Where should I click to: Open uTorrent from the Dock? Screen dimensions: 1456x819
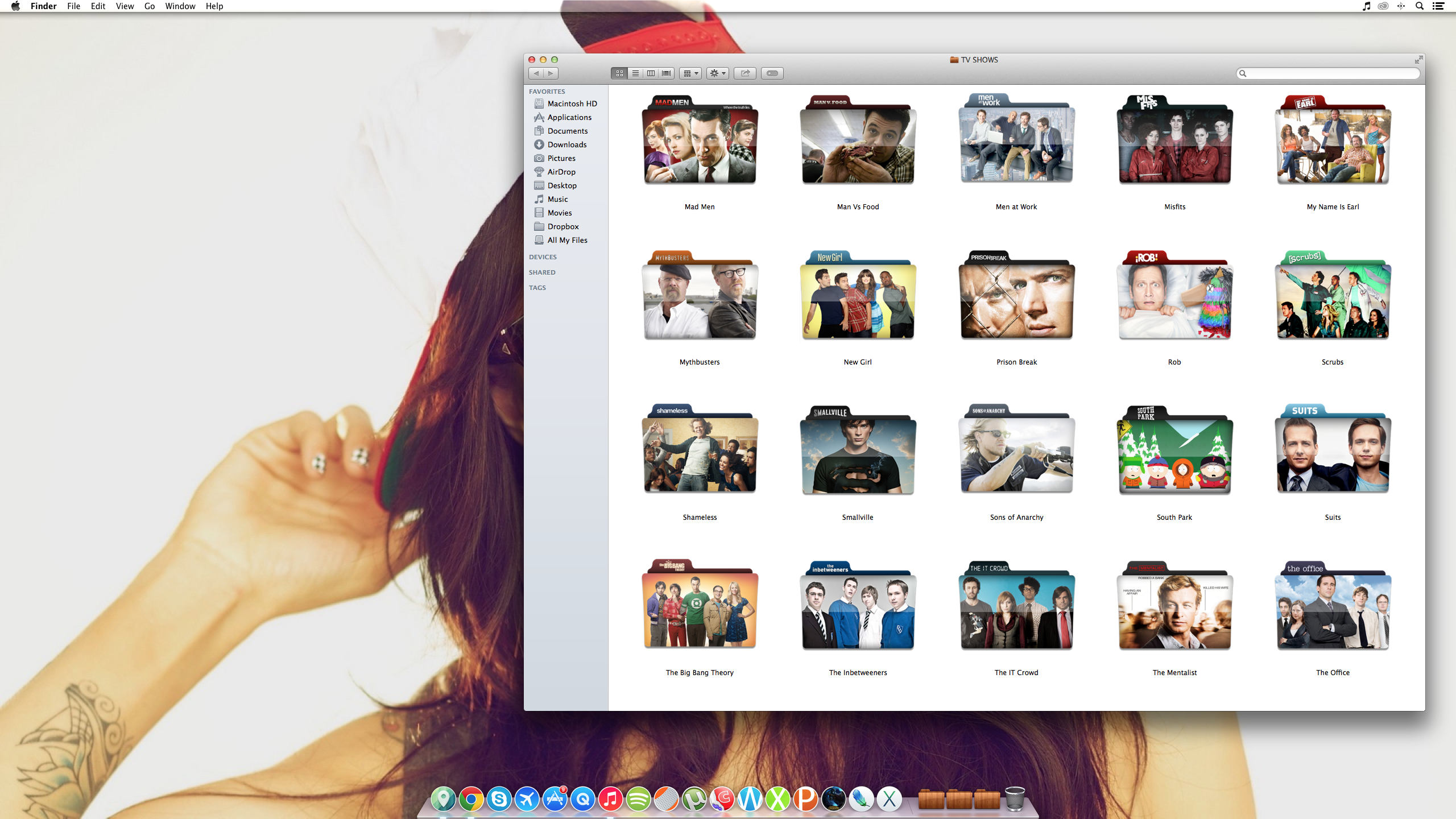694,799
